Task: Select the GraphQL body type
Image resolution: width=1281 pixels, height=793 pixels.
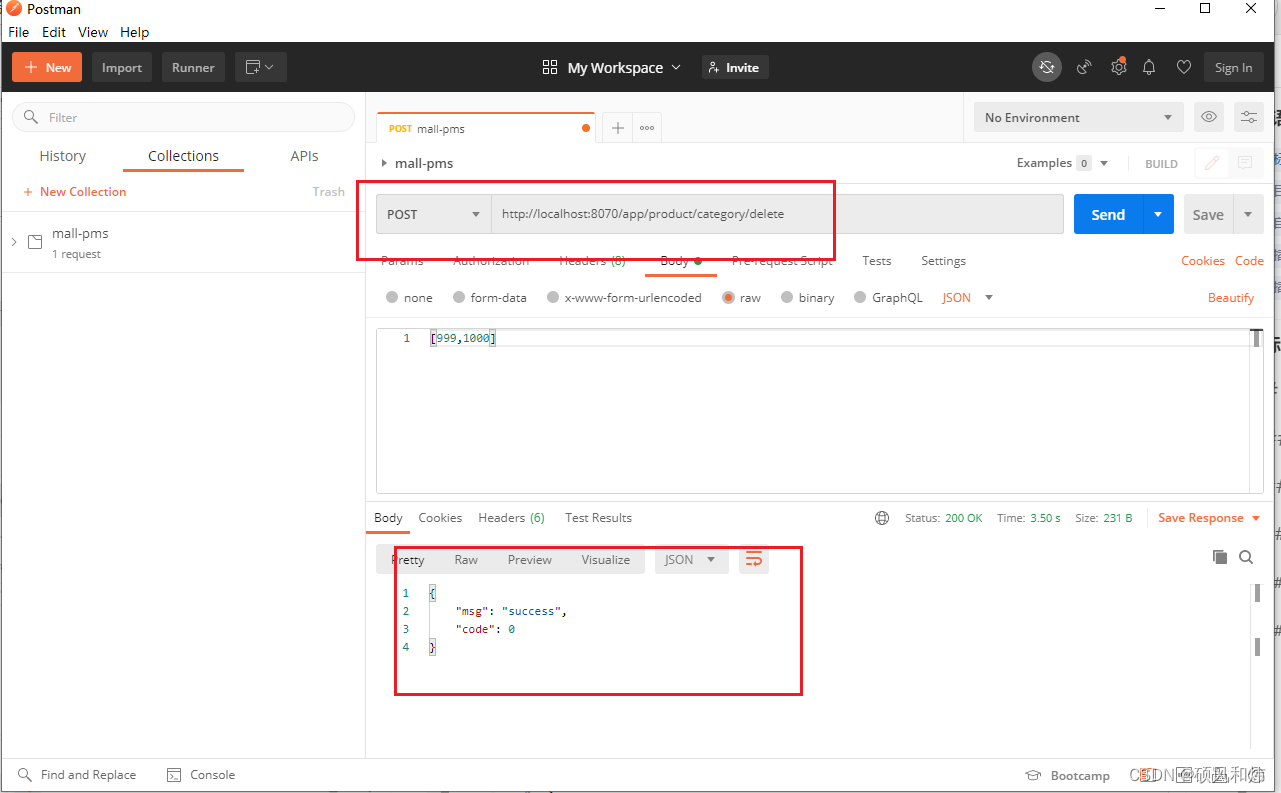Action: click(x=888, y=297)
